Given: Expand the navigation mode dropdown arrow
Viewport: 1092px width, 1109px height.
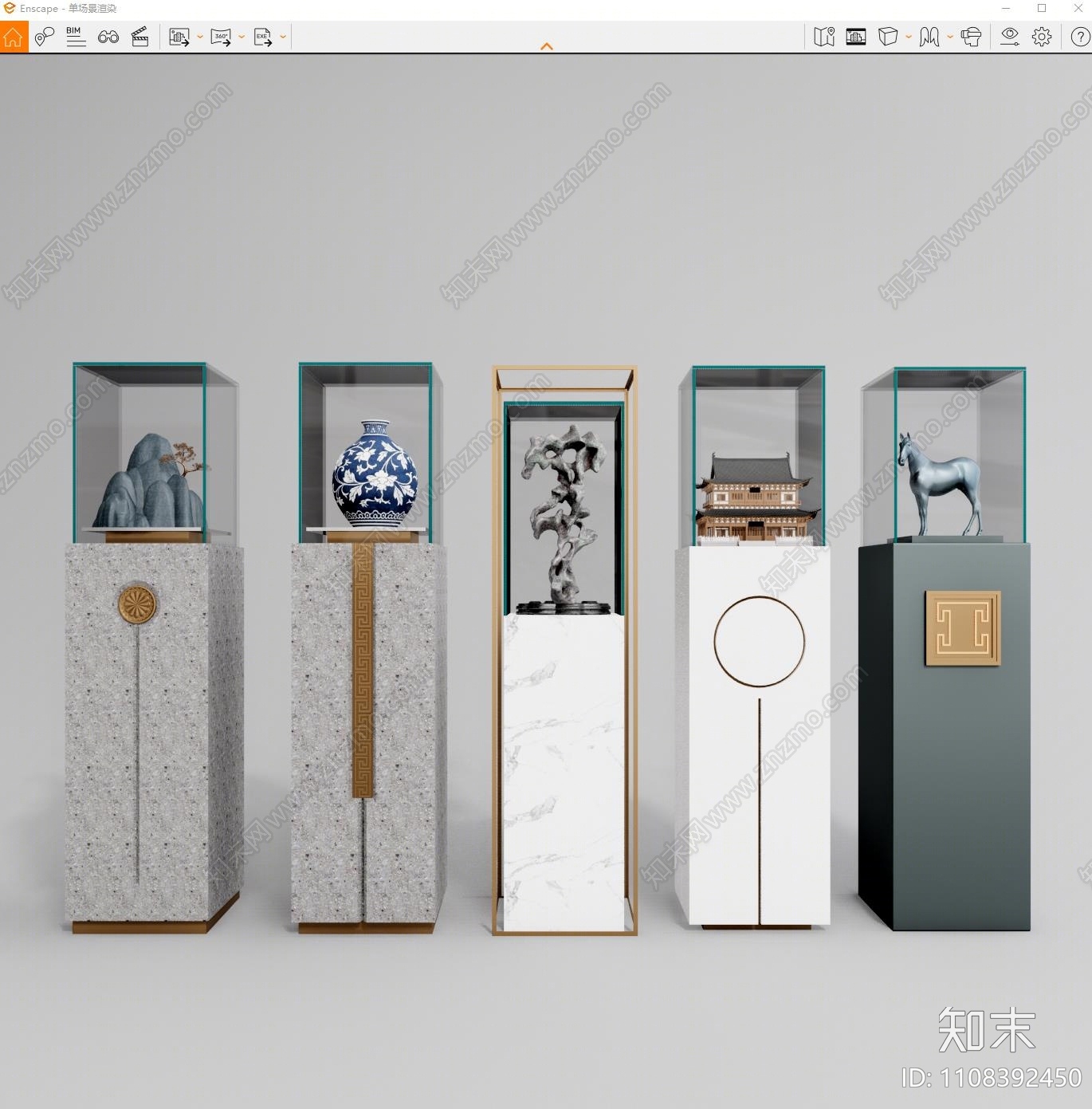Looking at the screenshot, I should tap(950, 37).
